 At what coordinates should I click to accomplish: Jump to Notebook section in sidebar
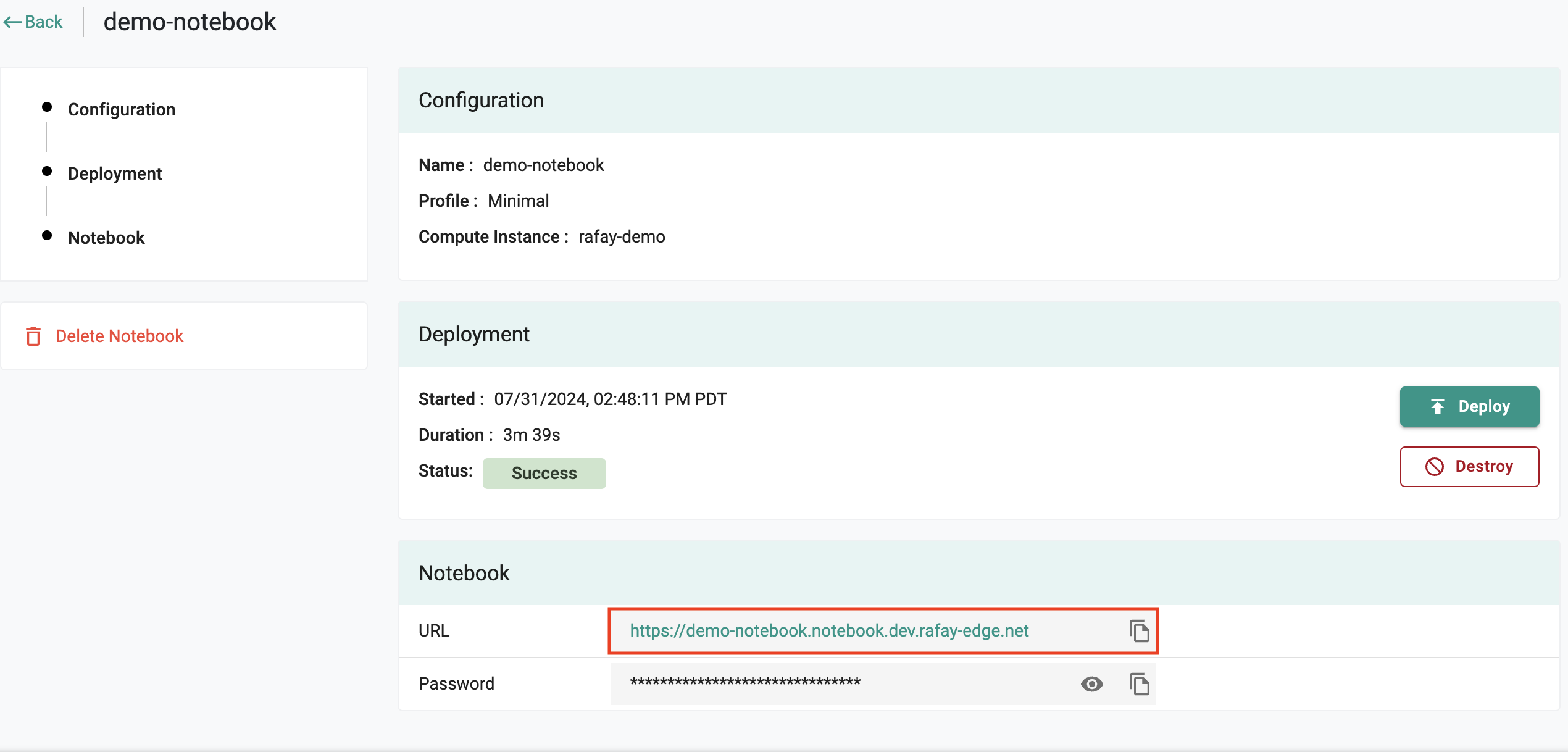pyautogui.click(x=106, y=238)
